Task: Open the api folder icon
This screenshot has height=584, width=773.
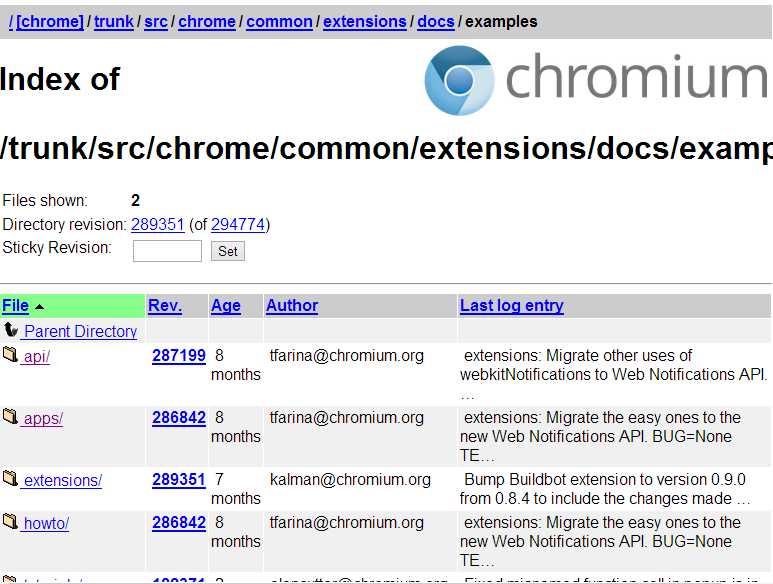Action: [10, 354]
